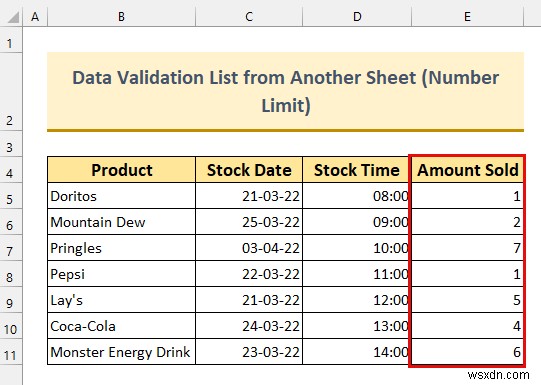Click the 'Product' header cell
The height and width of the screenshot is (385, 541).
(x=121, y=170)
